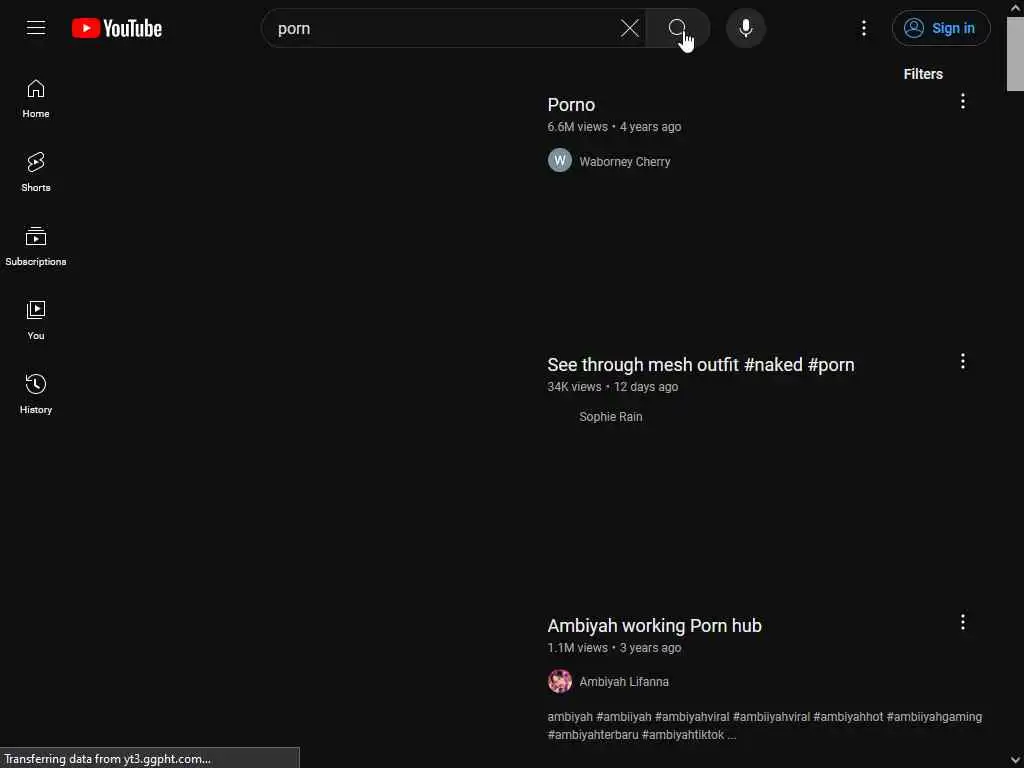Open more options for Porno video
Screen dimensions: 1024x768
(x=963, y=101)
